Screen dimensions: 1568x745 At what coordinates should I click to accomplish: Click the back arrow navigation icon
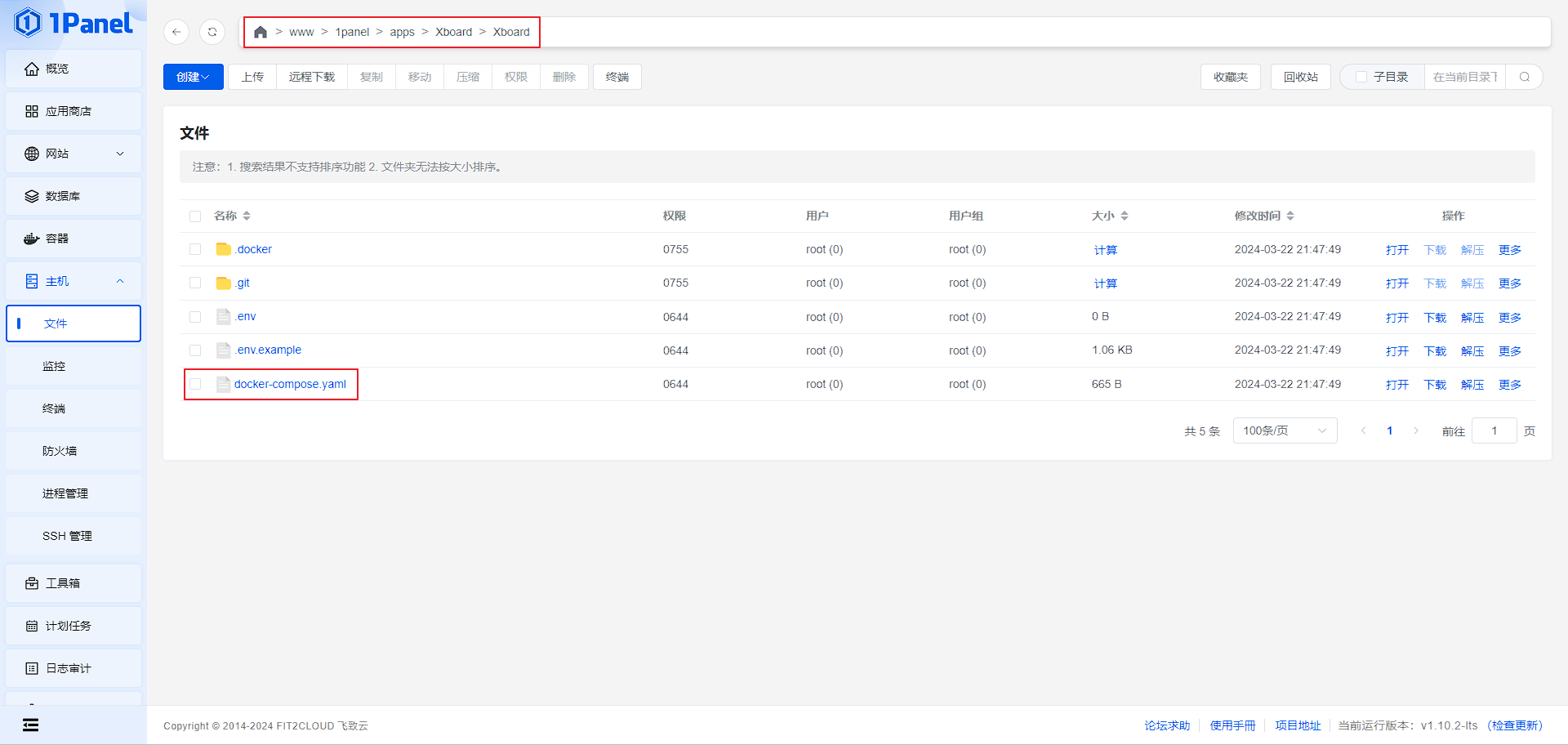pyautogui.click(x=176, y=32)
